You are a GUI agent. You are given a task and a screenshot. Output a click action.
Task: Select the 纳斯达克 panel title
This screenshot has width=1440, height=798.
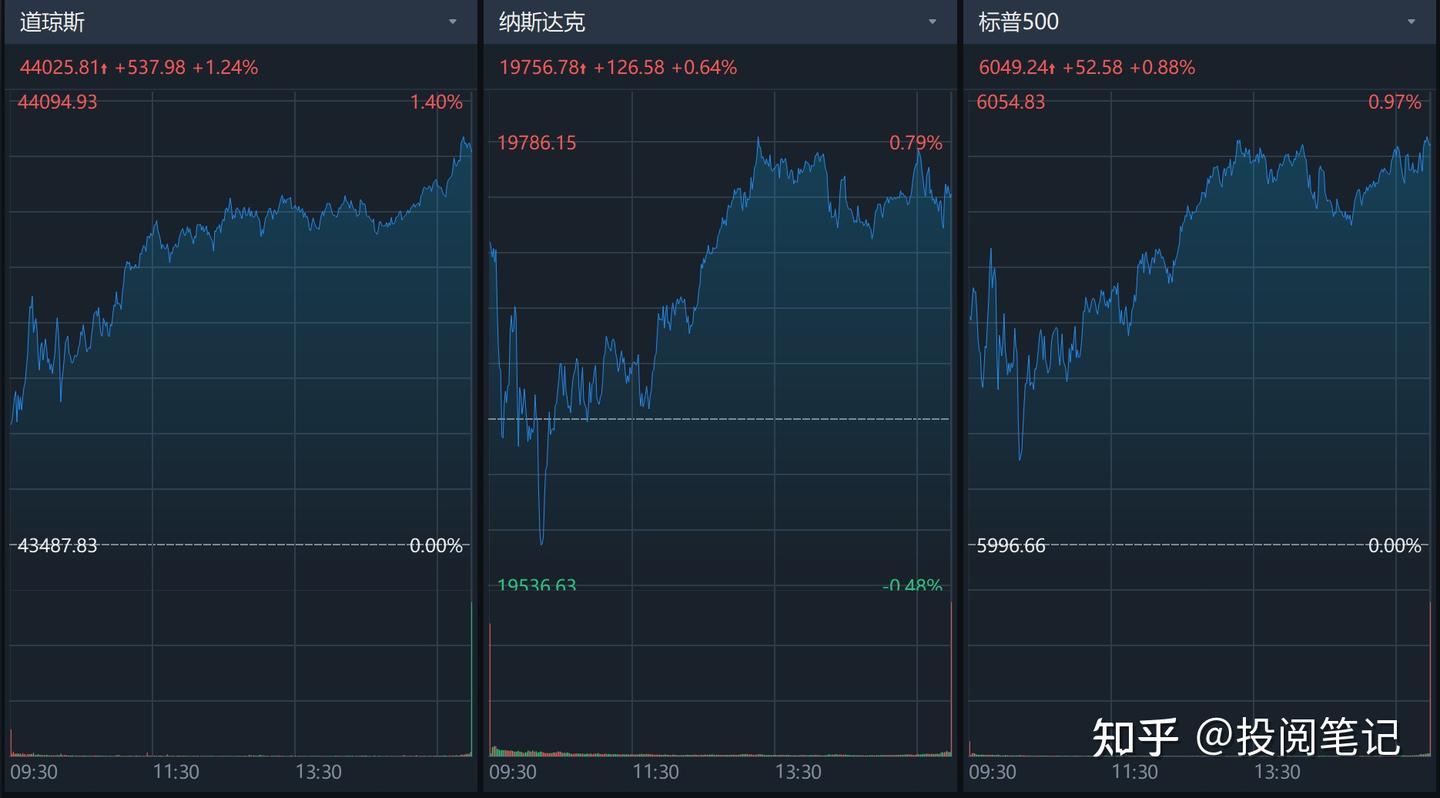[542, 22]
